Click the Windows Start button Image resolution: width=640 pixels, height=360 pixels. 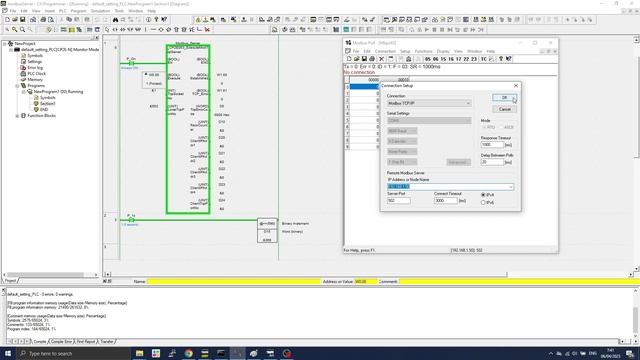8,353
